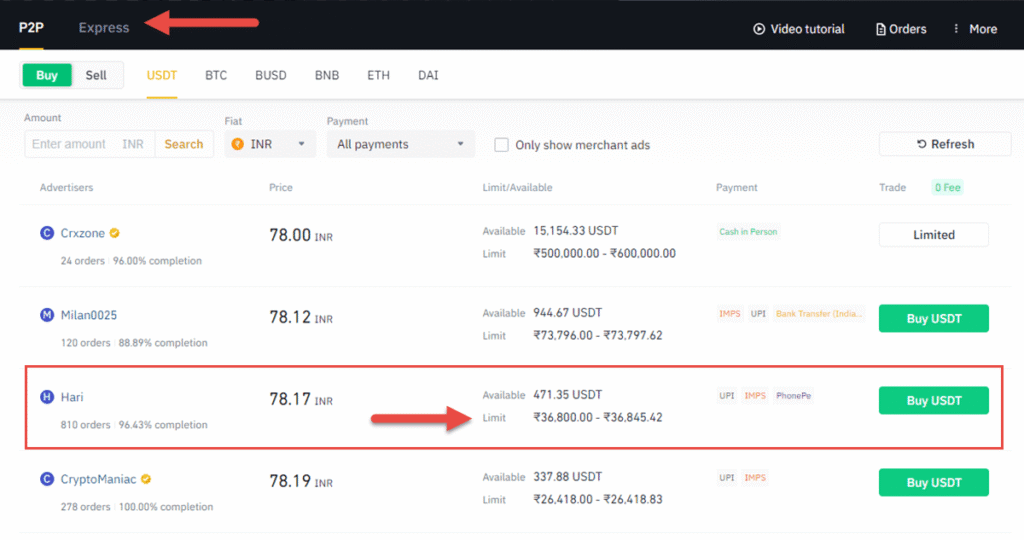Click the Video tutorial play icon
This screenshot has width=1024, height=540.
759,29
